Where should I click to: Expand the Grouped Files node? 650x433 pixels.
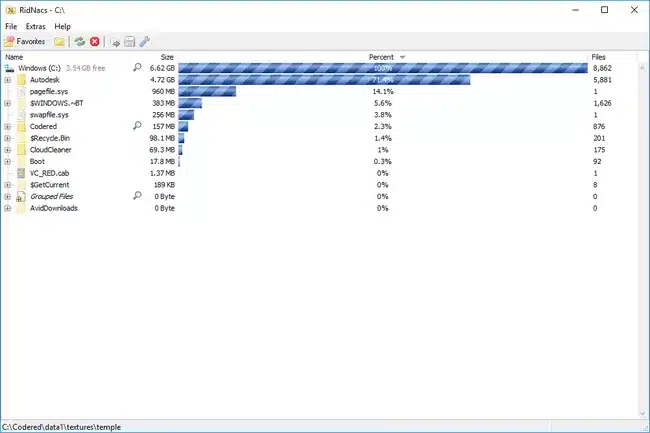pyautogui.click(x=8, y=197)
